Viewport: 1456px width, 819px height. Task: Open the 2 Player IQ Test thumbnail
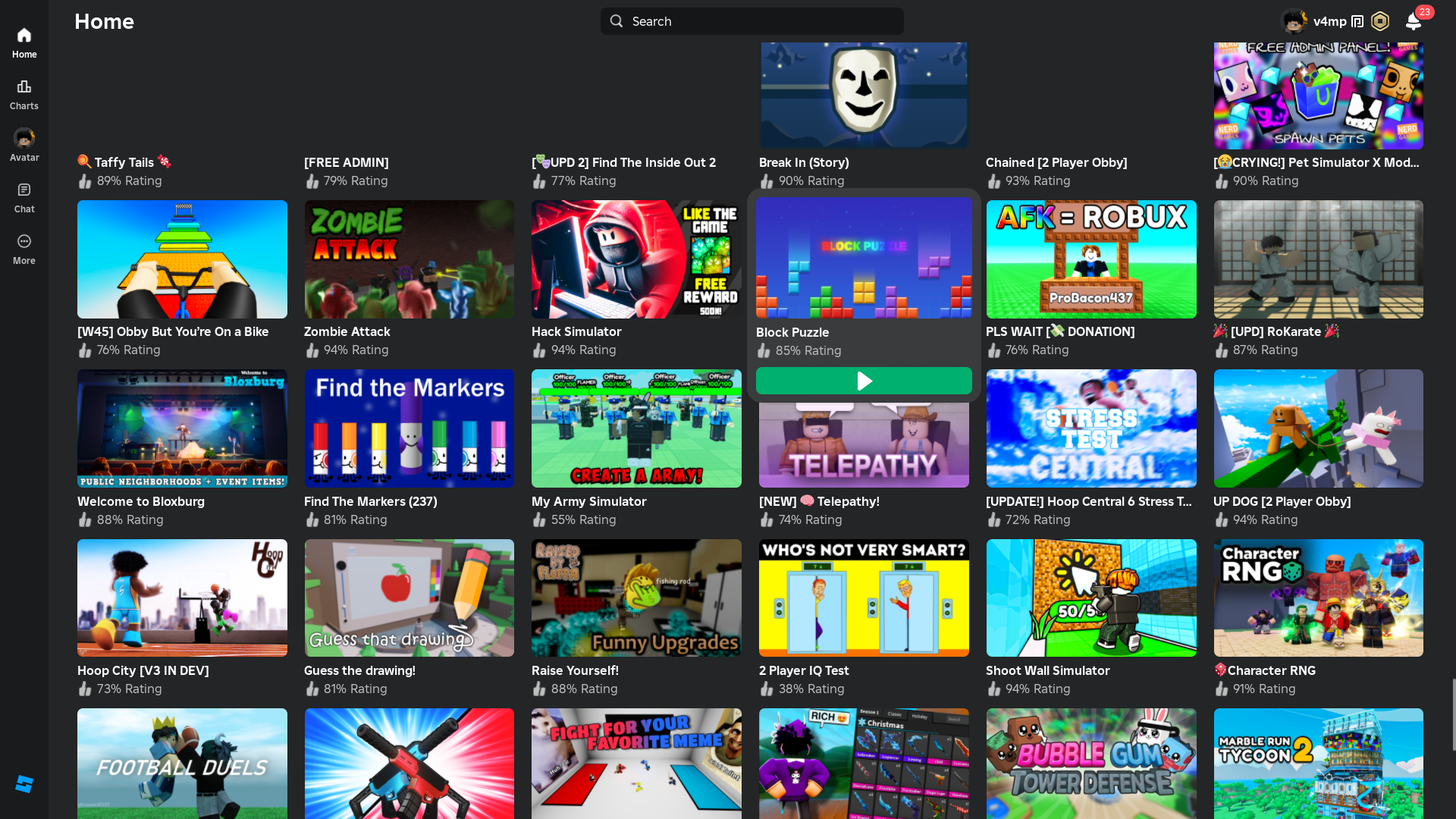(864, 598)
